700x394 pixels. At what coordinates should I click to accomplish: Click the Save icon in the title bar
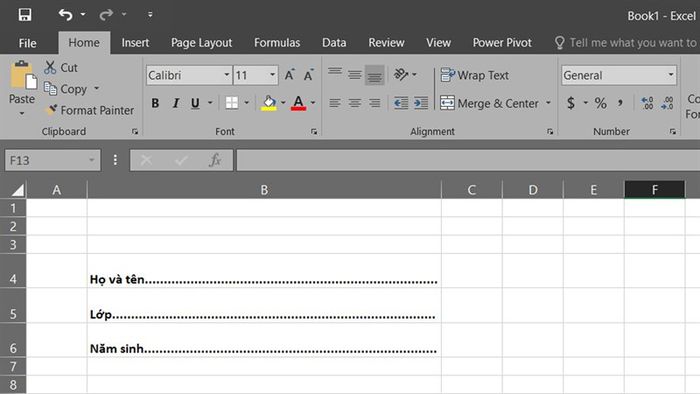tap(25, 15)
